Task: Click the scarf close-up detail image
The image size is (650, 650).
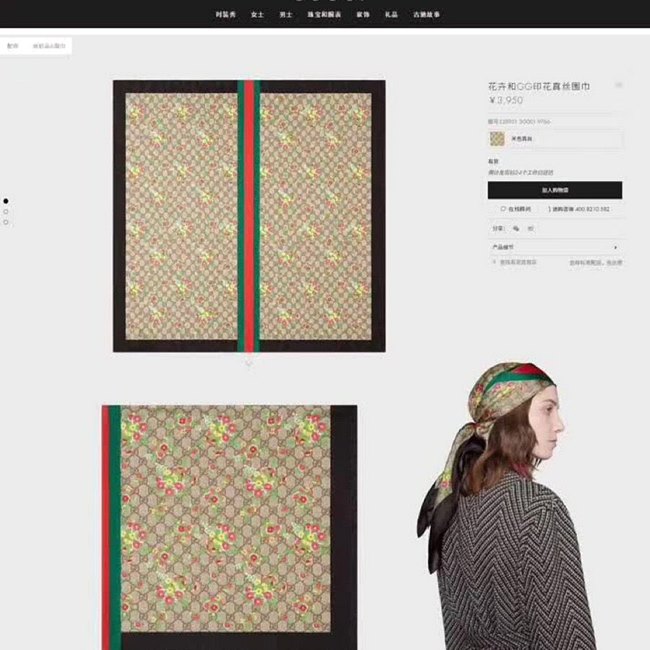Action: 229,527
